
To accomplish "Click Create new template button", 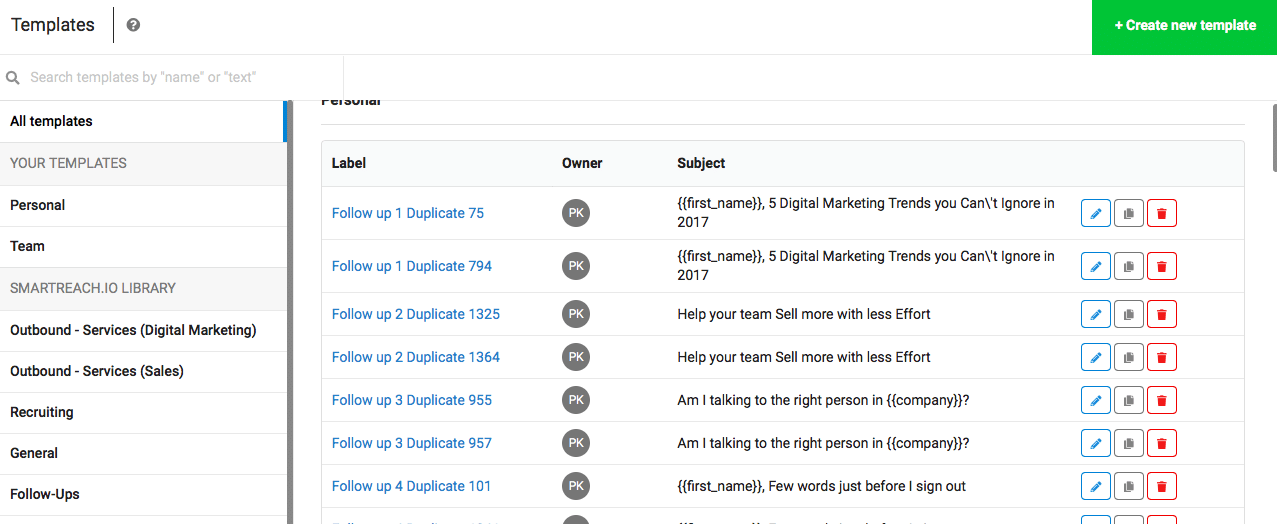I will (1184, 26).
